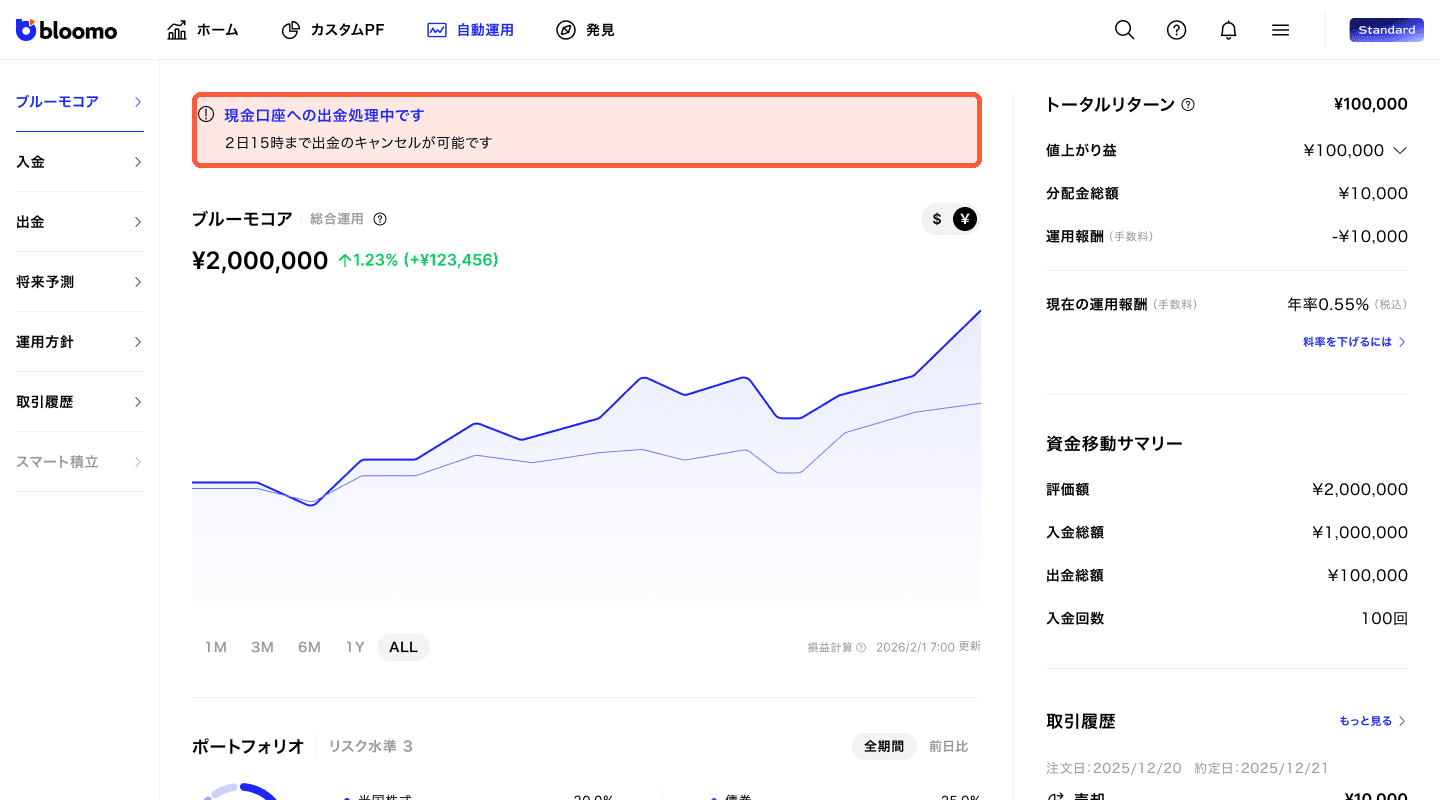
Task: Click the ↑1.23% (+¥123,456) gain text
Action: point(418,260)
